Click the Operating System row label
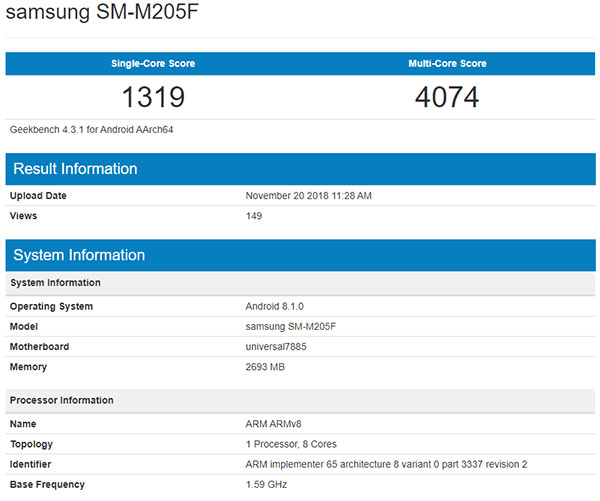Viewport: 600px width, 501px height. (x=51, y=306)
